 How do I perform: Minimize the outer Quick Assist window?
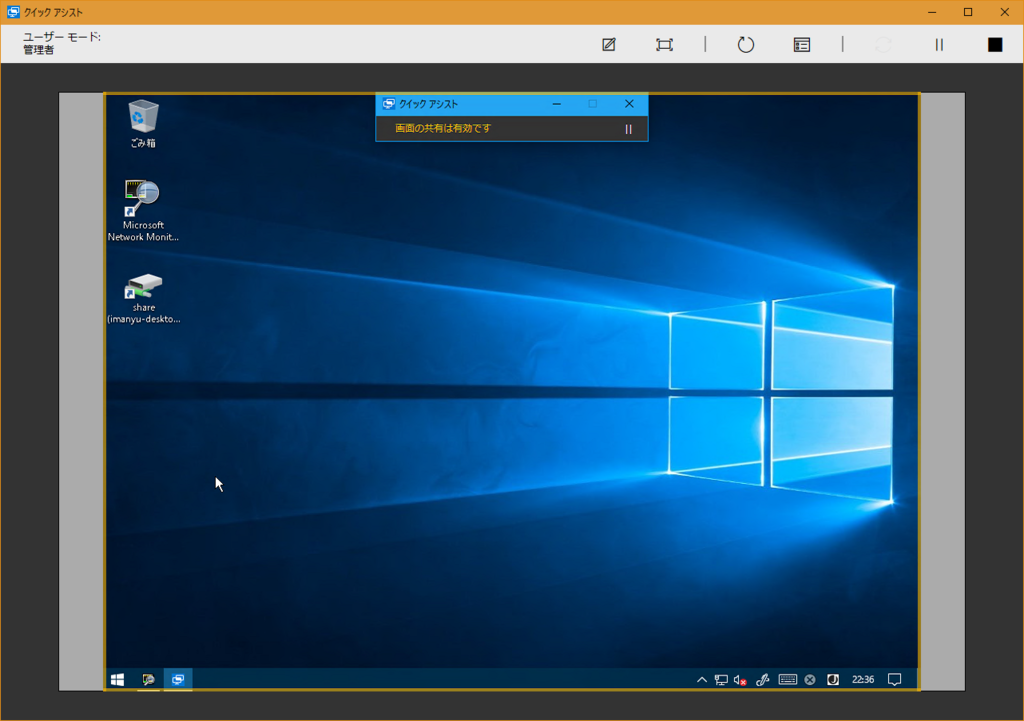coord(932,12)
